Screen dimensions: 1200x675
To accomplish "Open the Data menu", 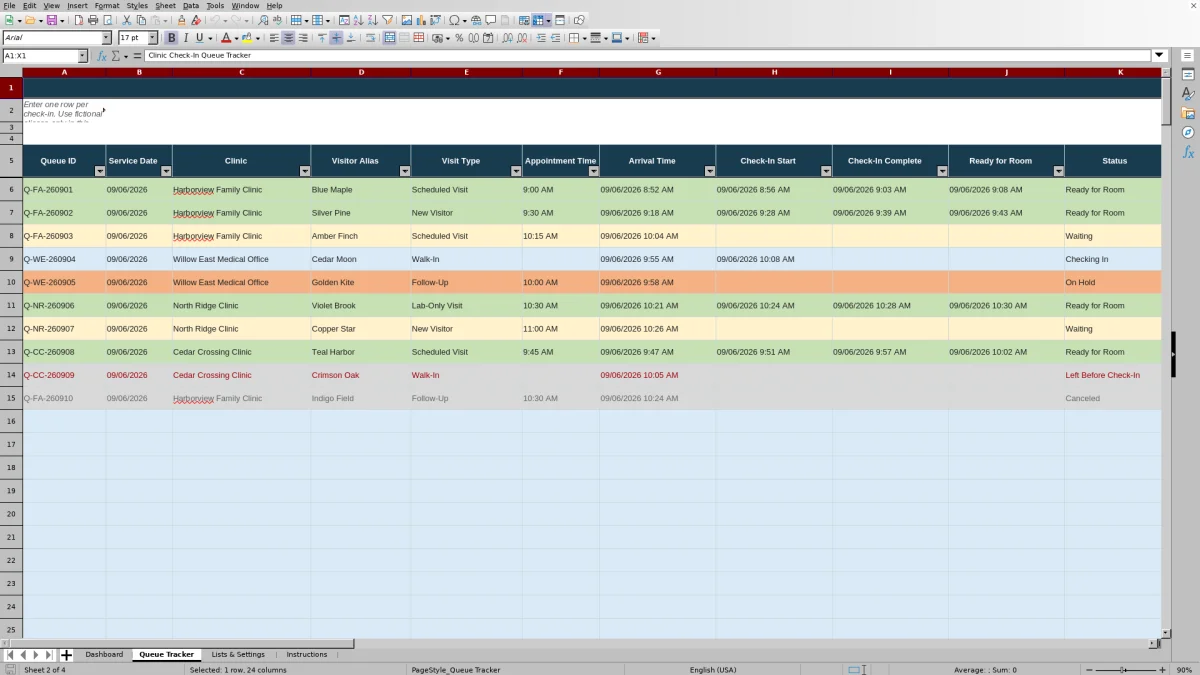I will coord(191,6).
